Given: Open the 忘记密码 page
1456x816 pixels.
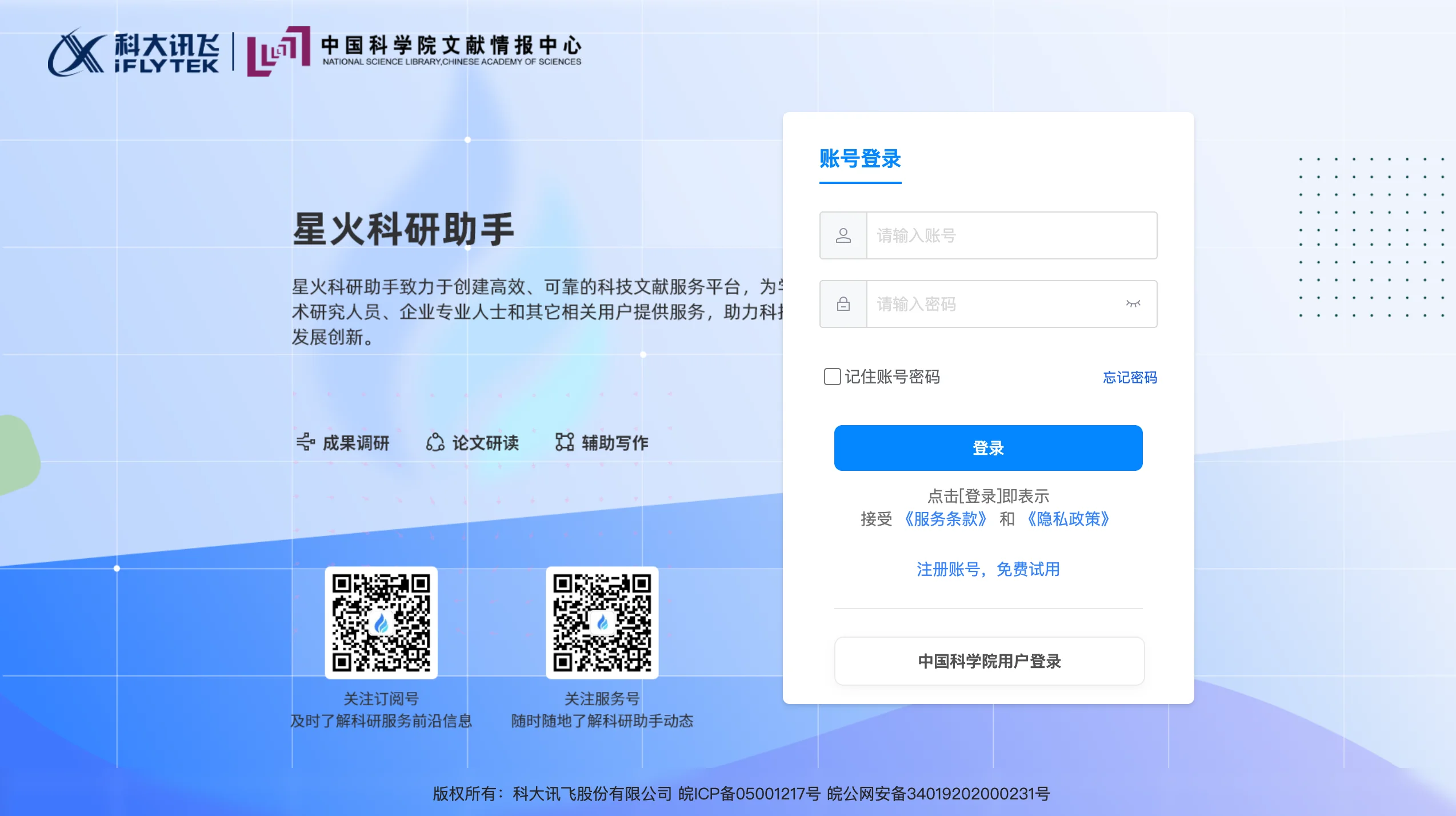Looking at the screenshot, I should click(x=1130, y=377).
